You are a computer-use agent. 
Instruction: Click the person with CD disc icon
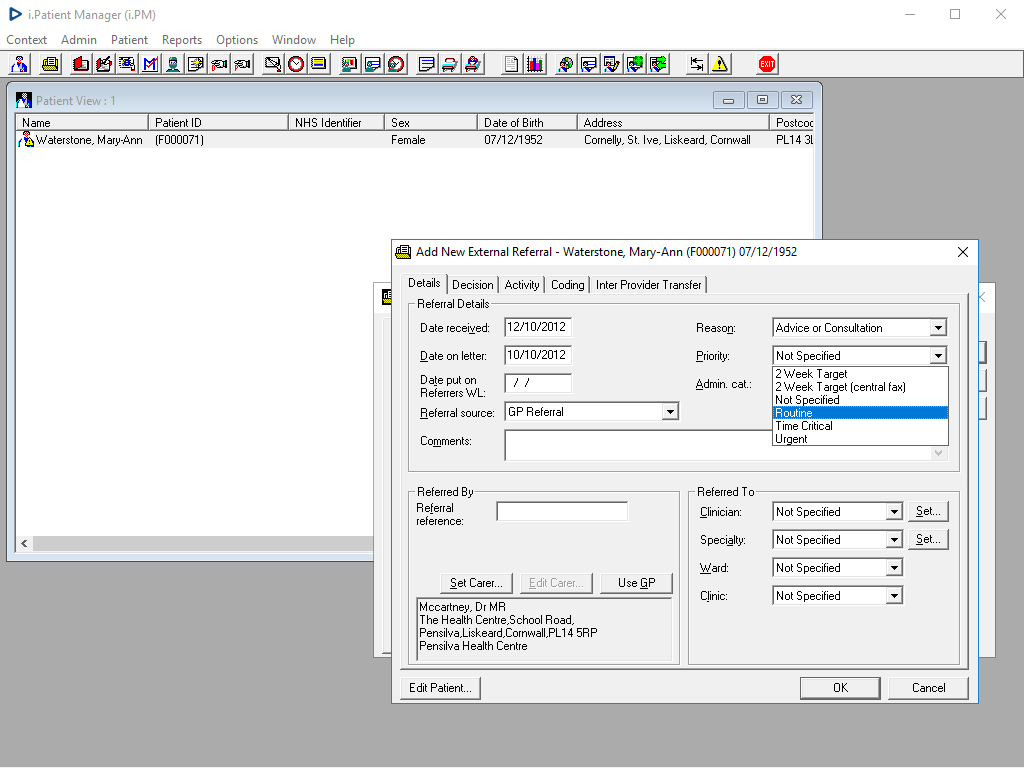pyautogui.click(x=566, y=64)
